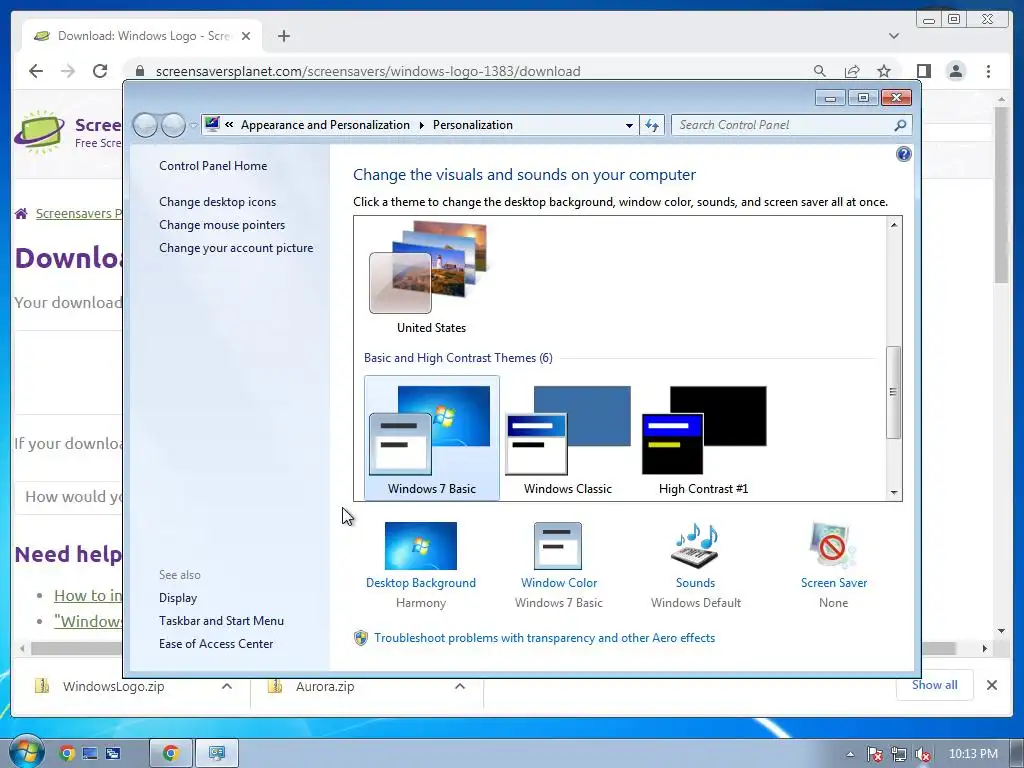Open the Window Color settings icon
1024x768 pixels.
pyautogui.click(x=558, y=546)
